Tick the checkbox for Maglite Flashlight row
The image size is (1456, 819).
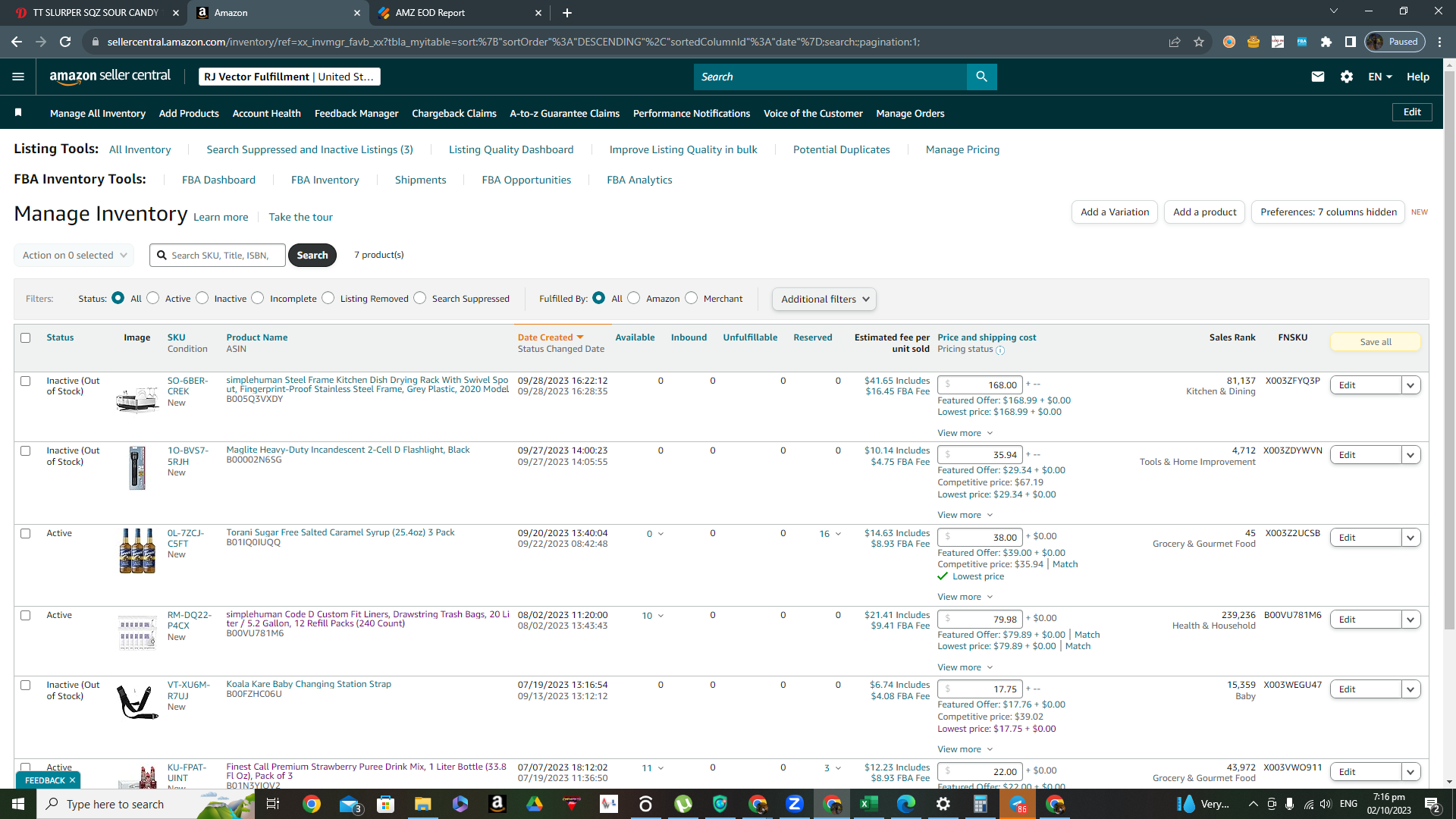tap(26, 450)
